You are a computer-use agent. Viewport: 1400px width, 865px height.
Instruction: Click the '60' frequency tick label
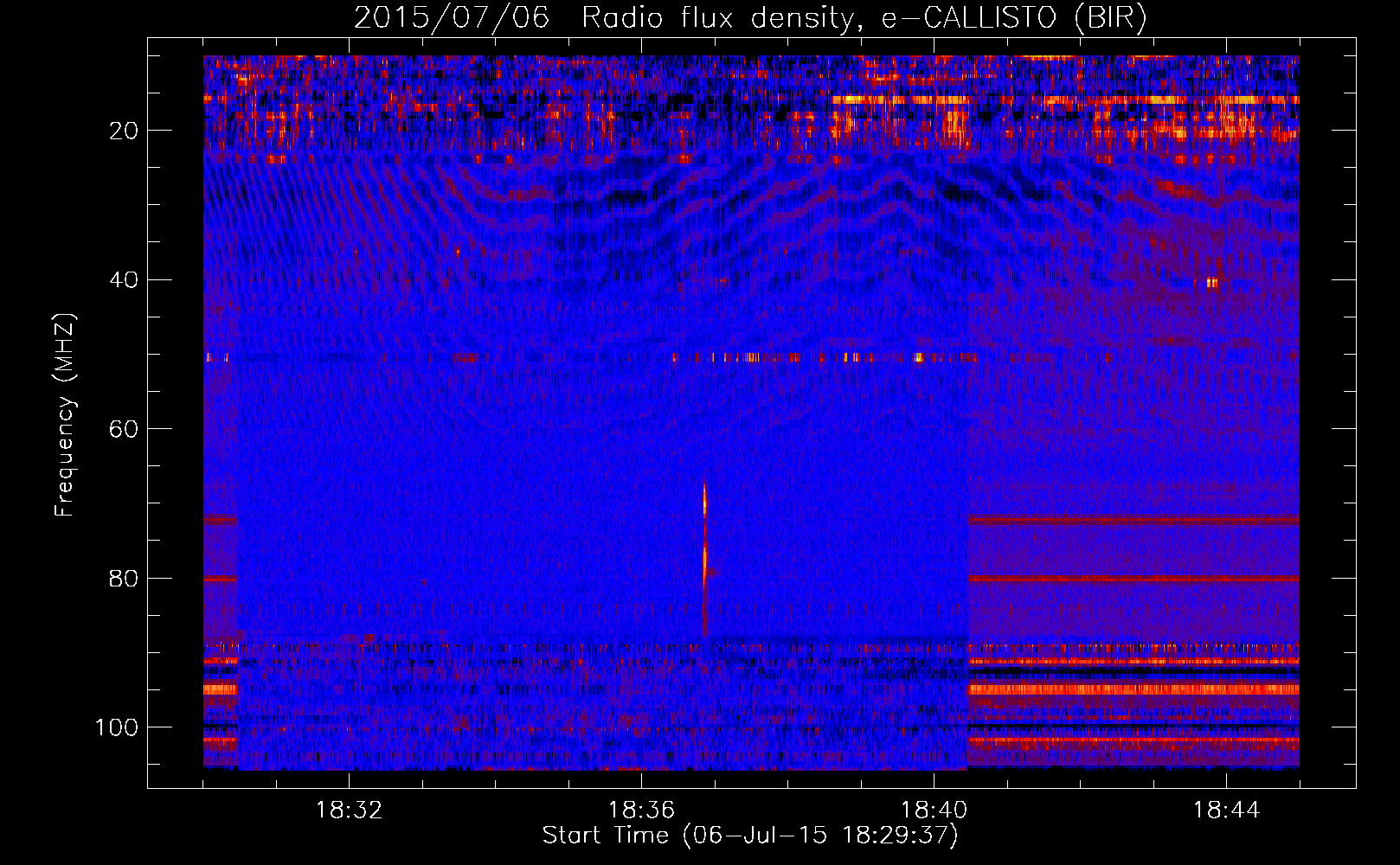pyautogui.click(x=124, y=429)
